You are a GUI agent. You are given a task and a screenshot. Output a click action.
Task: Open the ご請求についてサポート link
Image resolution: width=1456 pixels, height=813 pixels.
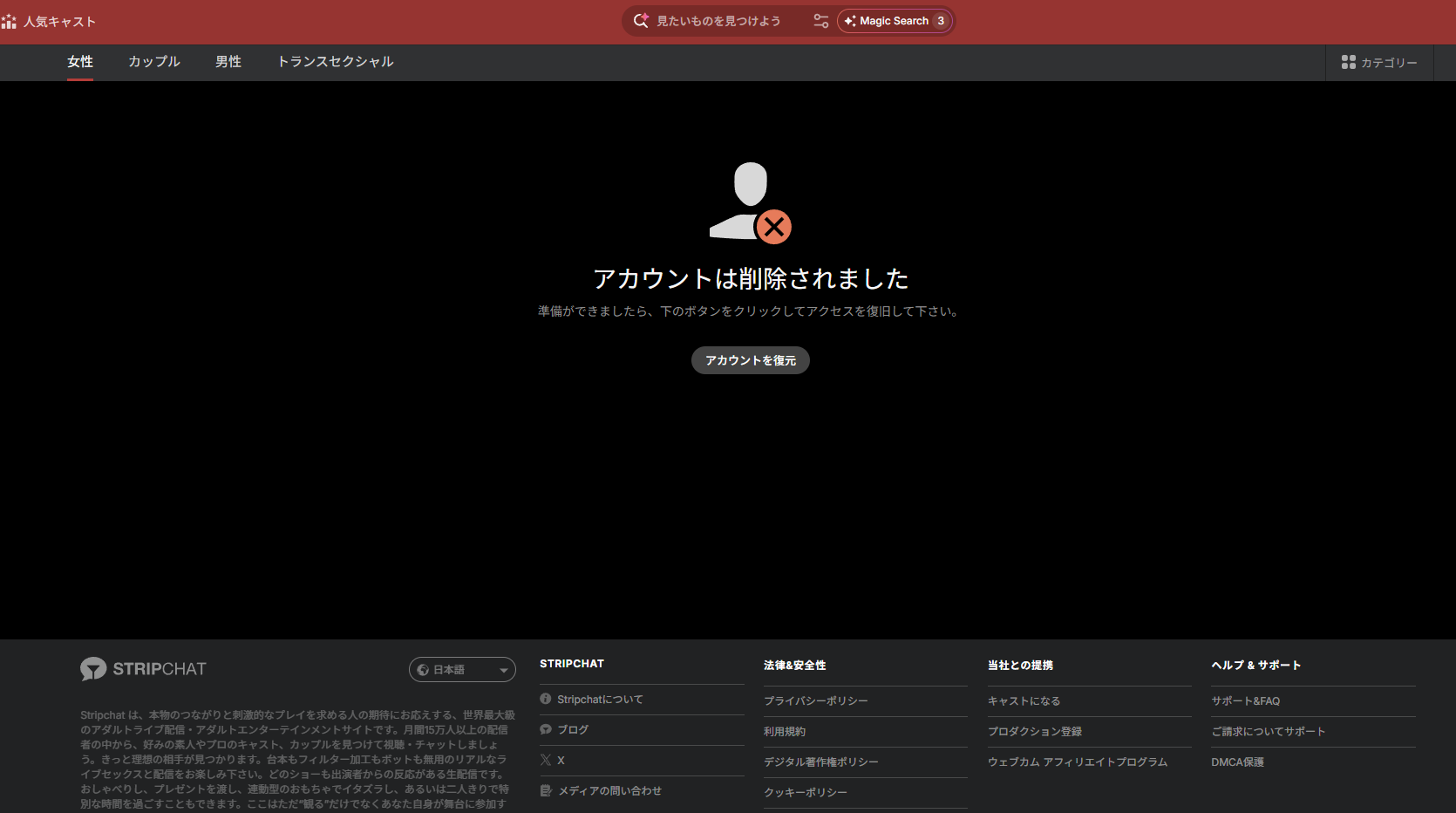(1269, 732)
